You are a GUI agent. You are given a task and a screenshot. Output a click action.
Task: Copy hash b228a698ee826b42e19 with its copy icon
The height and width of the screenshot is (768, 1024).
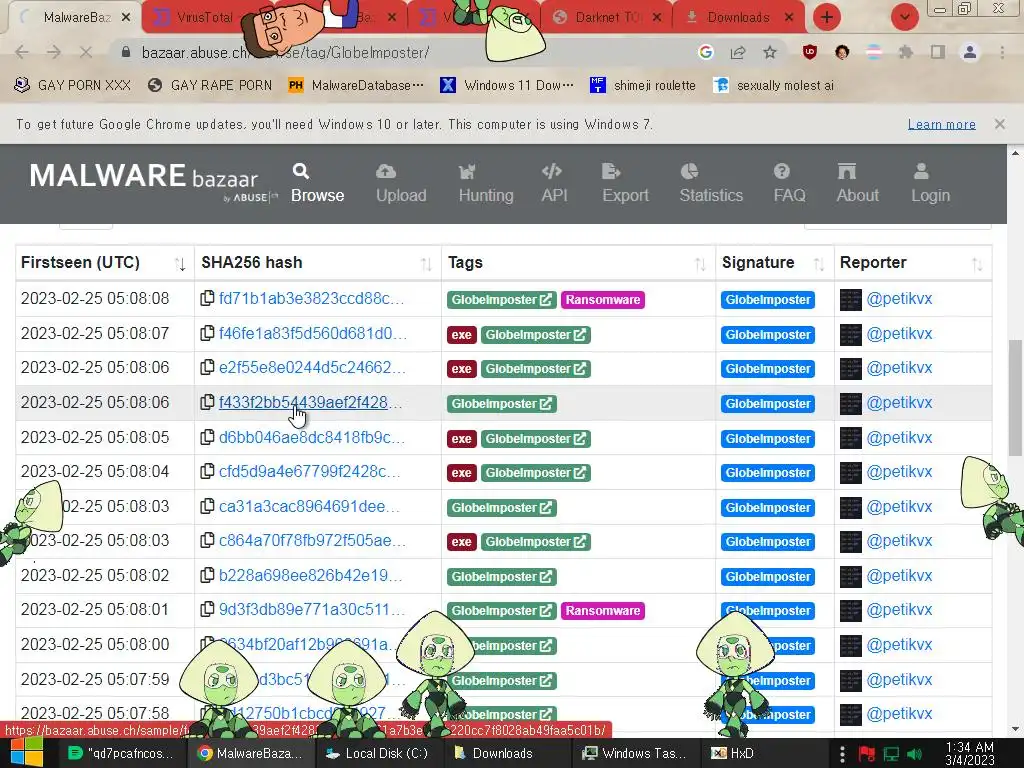pos(207,575)
